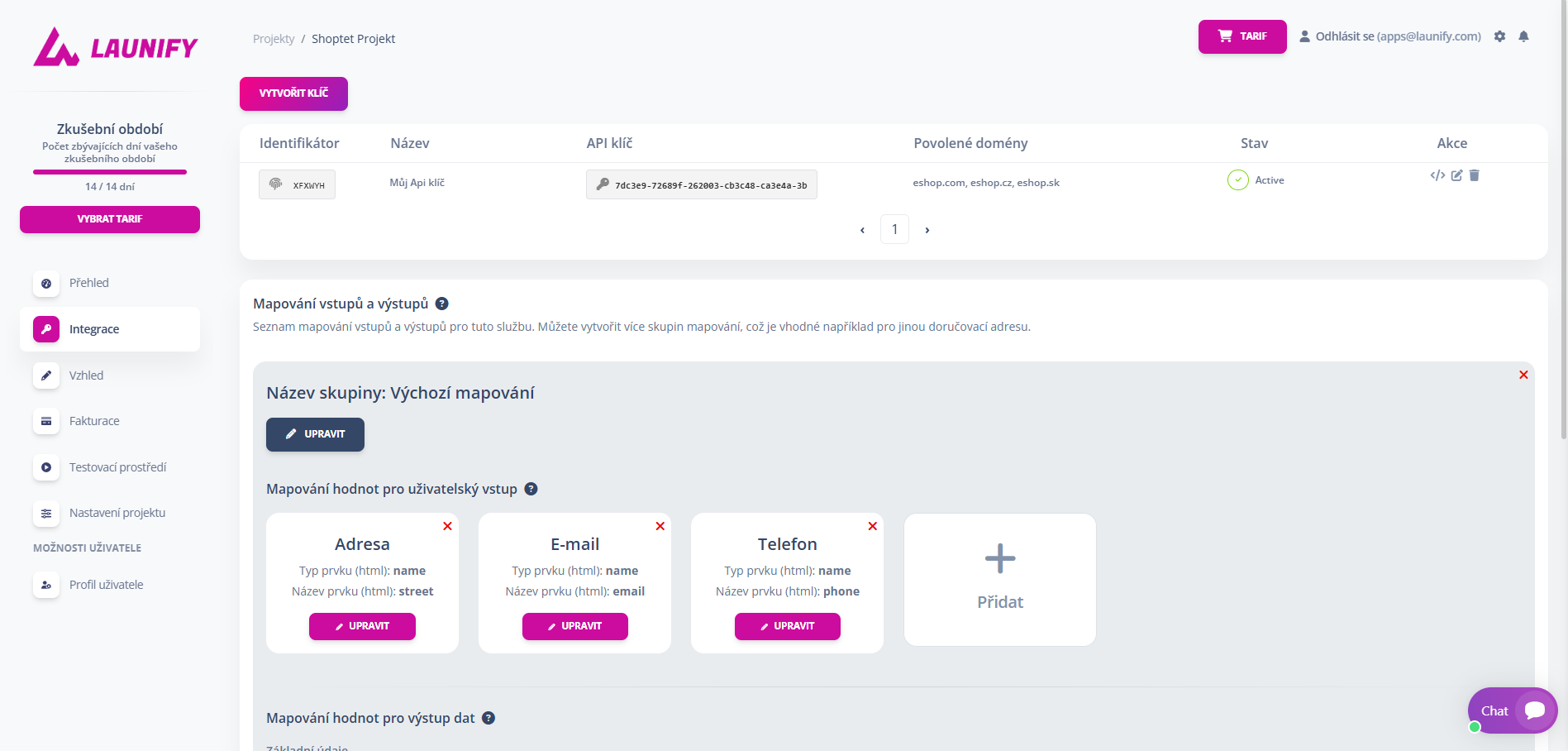Add a new input mapping with Přidat
Screen dimensions: 1568x751
coord(1000,579)
